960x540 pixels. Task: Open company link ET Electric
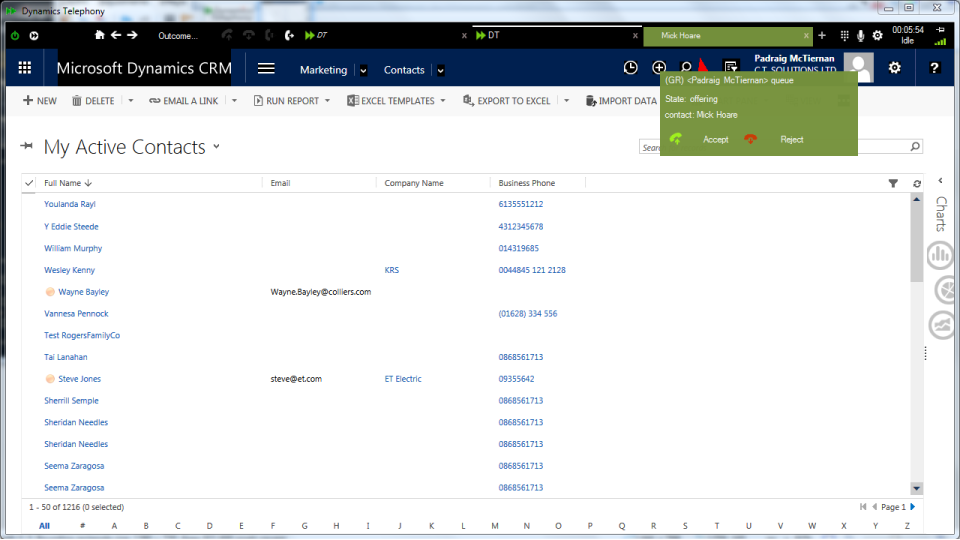tap(403, 379)
